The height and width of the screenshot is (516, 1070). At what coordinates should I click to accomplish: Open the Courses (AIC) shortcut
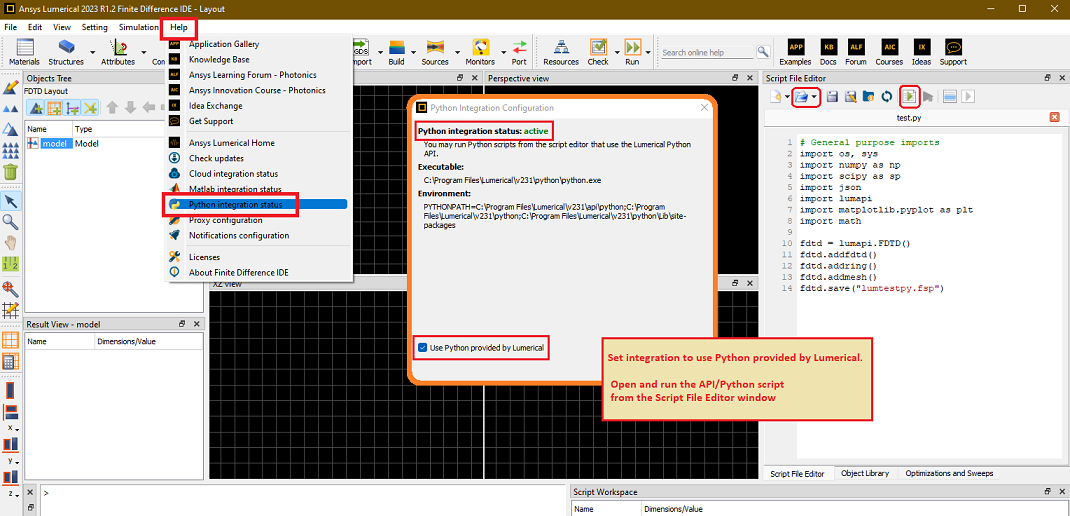tap(889, 47)
